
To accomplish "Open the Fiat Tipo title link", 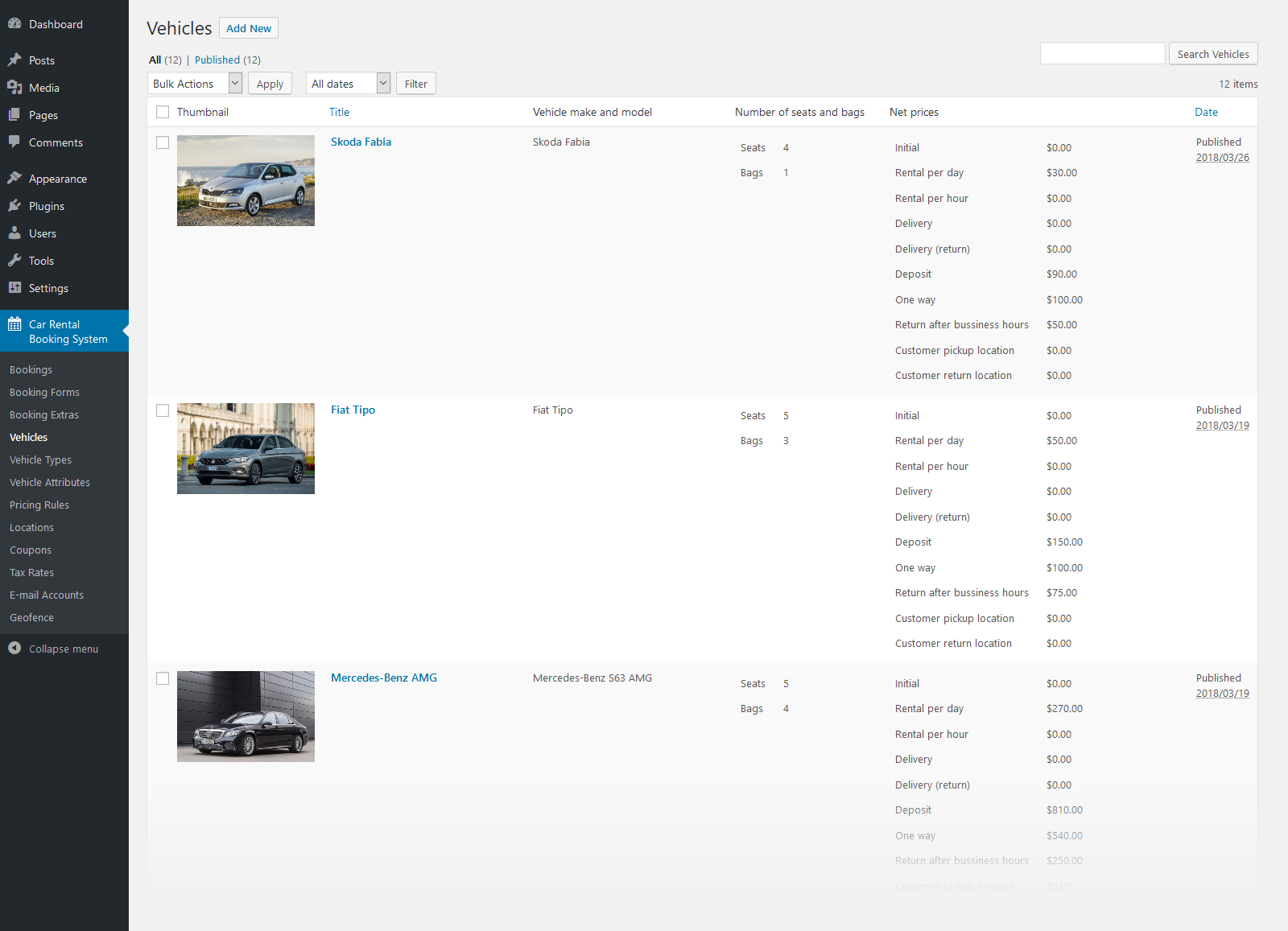I will coord(353,410).
